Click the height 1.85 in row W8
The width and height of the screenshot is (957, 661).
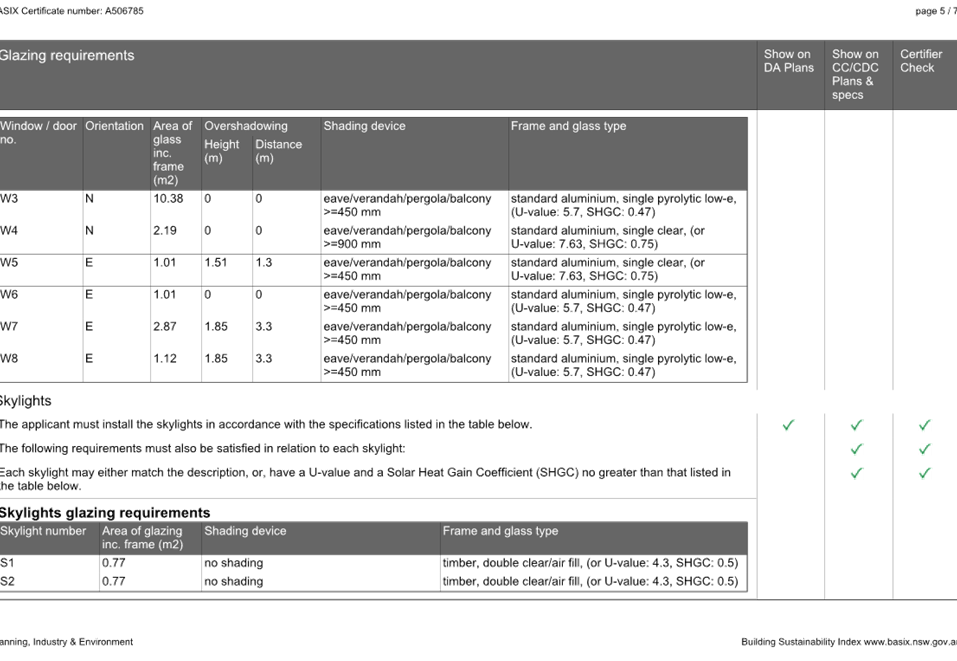(x=215, y=358)
